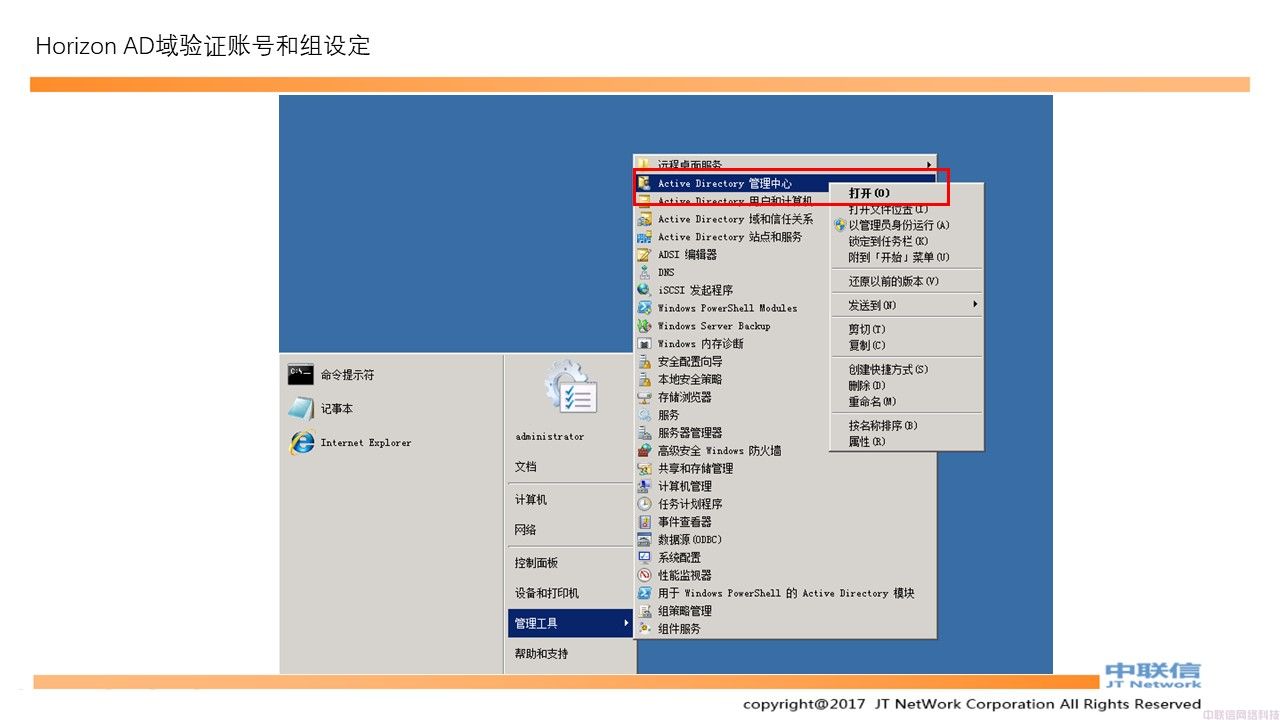Click the 管理工具 label in Start menu
1280x720 pixels.
pyautogui.click(x=536, y=624)
